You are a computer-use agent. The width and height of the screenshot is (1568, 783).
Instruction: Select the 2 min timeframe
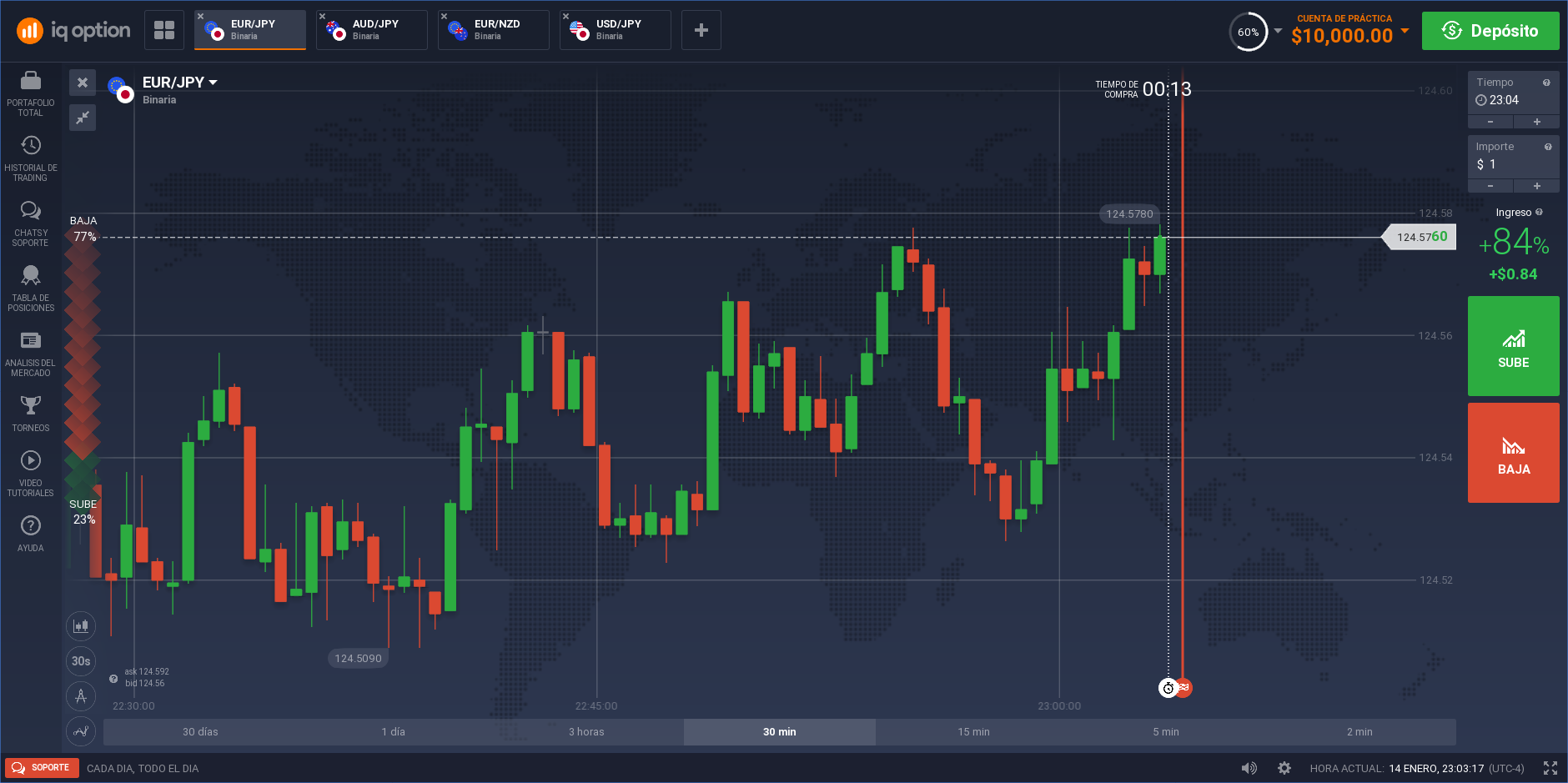pyautogui.click(x=1359, y=732)
